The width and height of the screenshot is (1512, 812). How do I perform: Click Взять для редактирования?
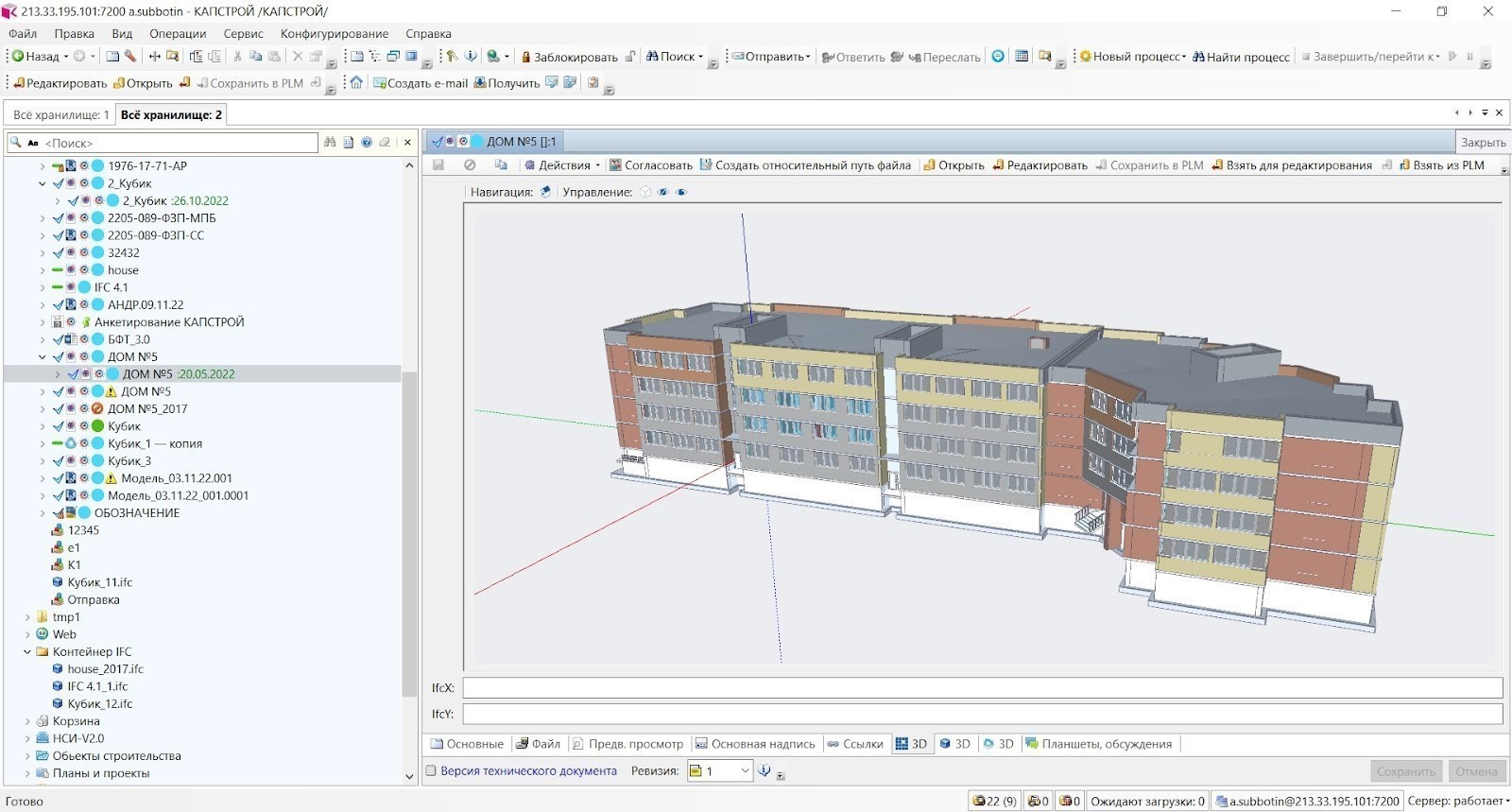point(1292,165)
